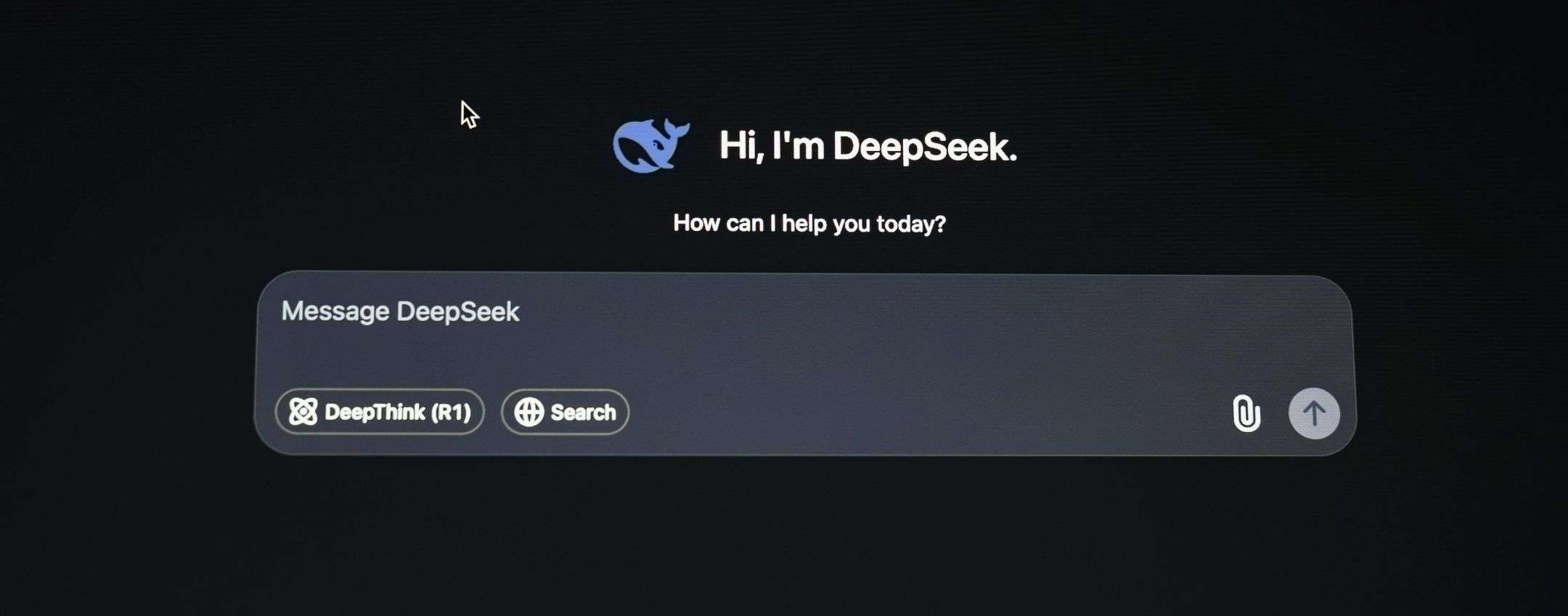Send the message with the up-arrow button
Image resolution: width=1568 pixels, height=616 pixels.
pos(1314,413)
